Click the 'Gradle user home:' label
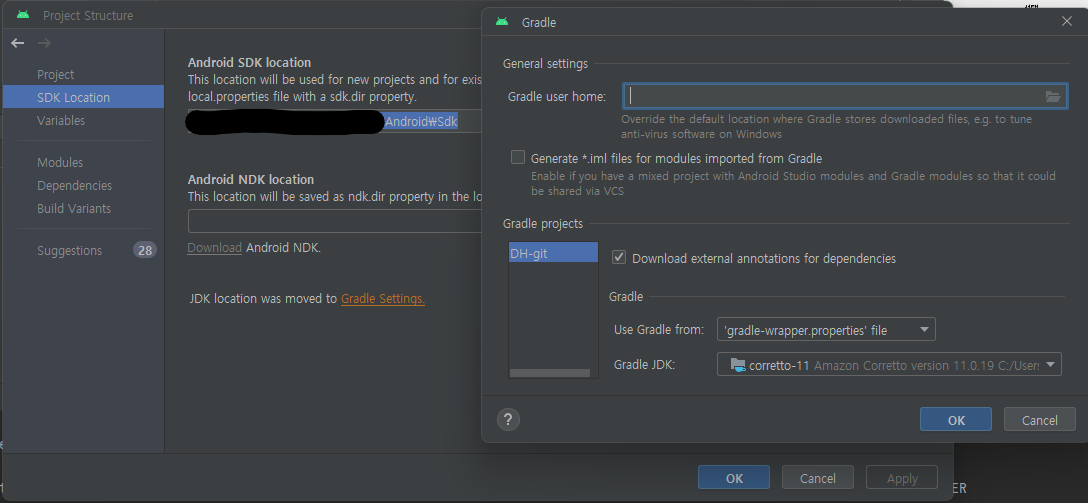 click(x=557, y=96)
